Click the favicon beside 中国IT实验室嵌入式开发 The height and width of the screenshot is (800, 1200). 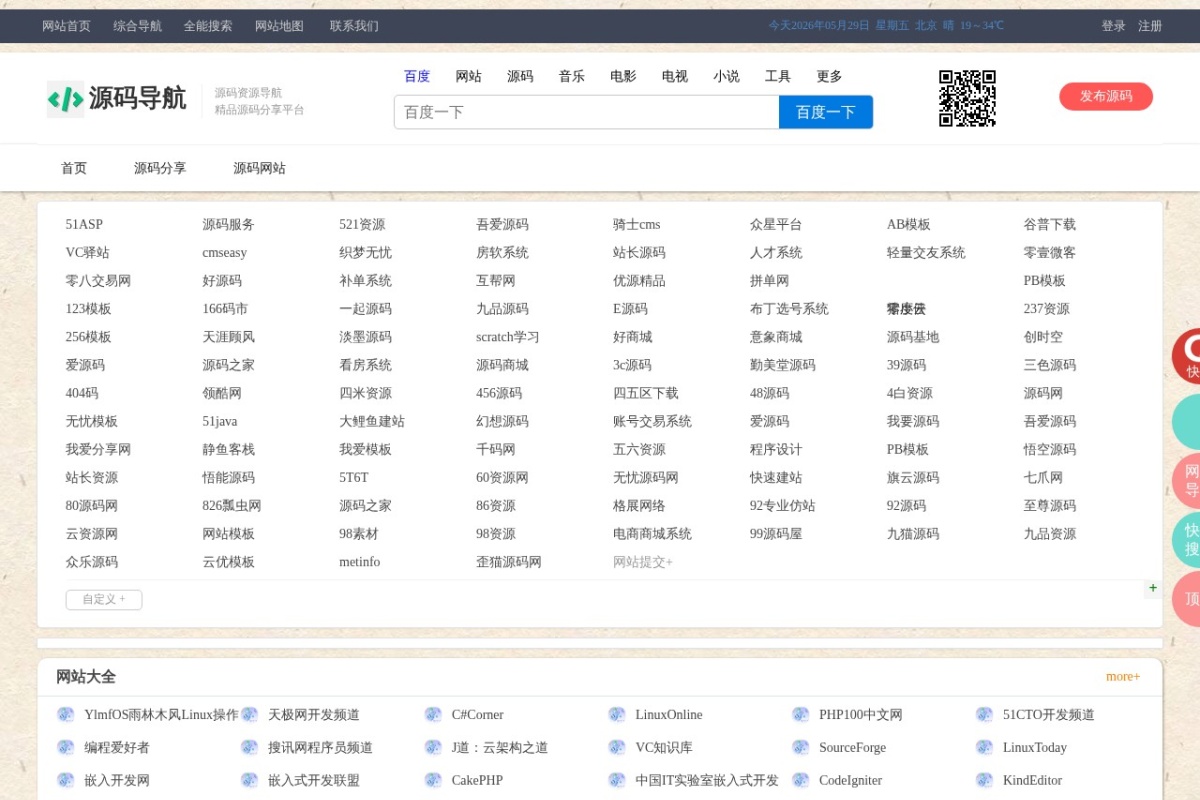click(617, 781)
